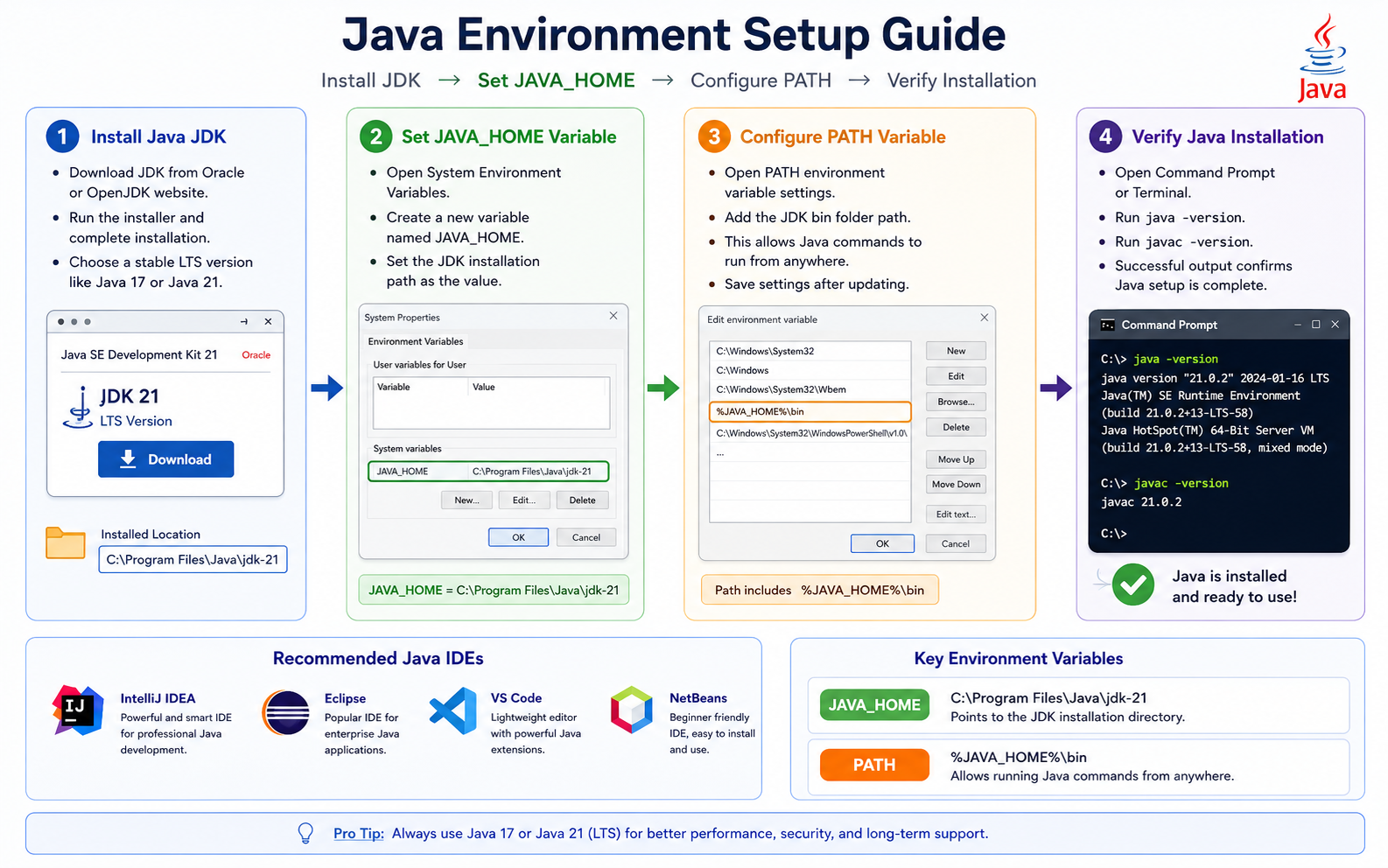Click the VS Code logo icon
The width and height of the screenshot is (1388, 868).
coord(453,710)
